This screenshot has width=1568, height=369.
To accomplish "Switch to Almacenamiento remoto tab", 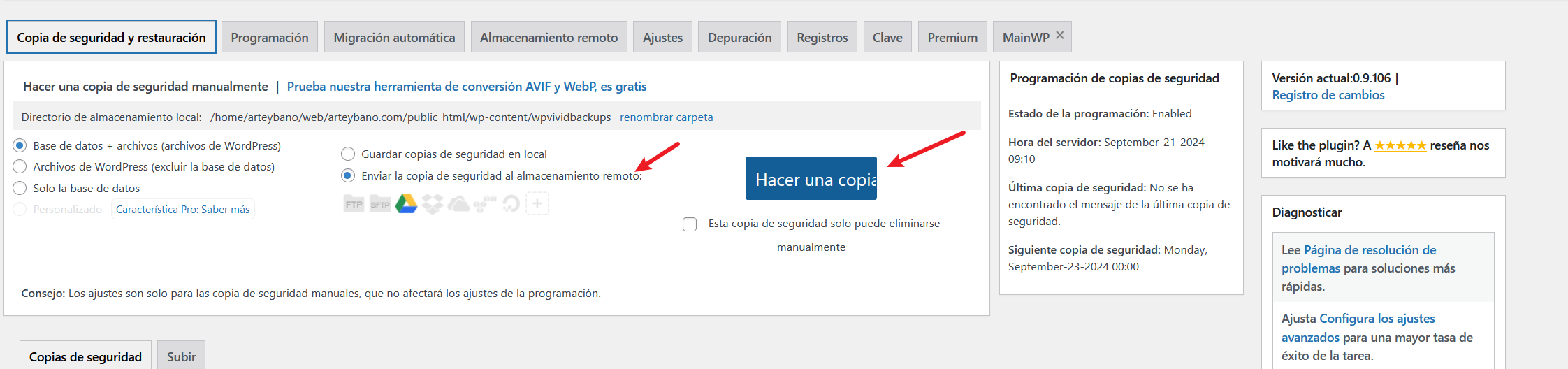I will (x=549, y=37).
